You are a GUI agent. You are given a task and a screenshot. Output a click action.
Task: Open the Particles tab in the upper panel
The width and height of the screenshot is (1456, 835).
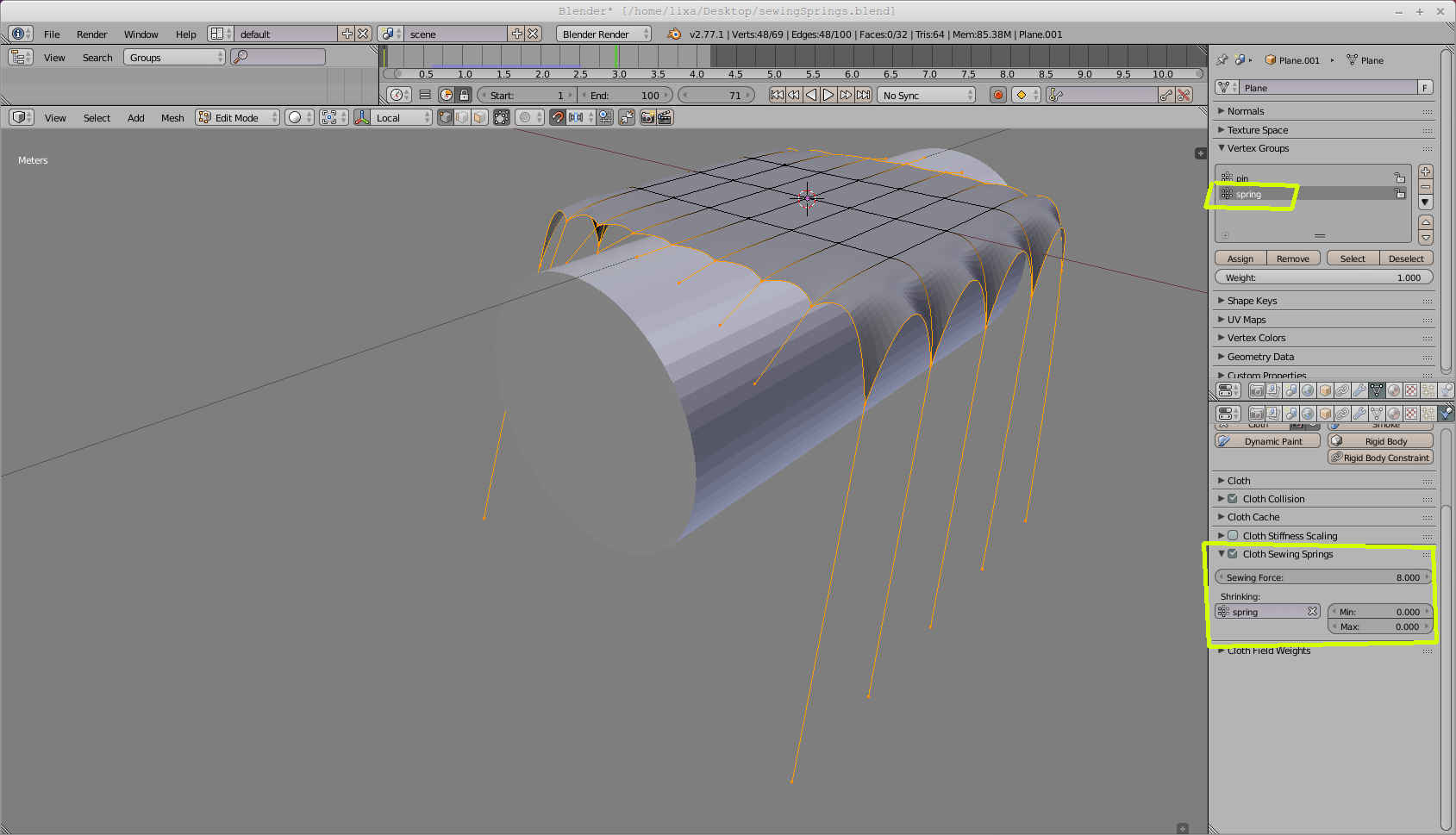pyautogui.click(x=1428, y=390)
